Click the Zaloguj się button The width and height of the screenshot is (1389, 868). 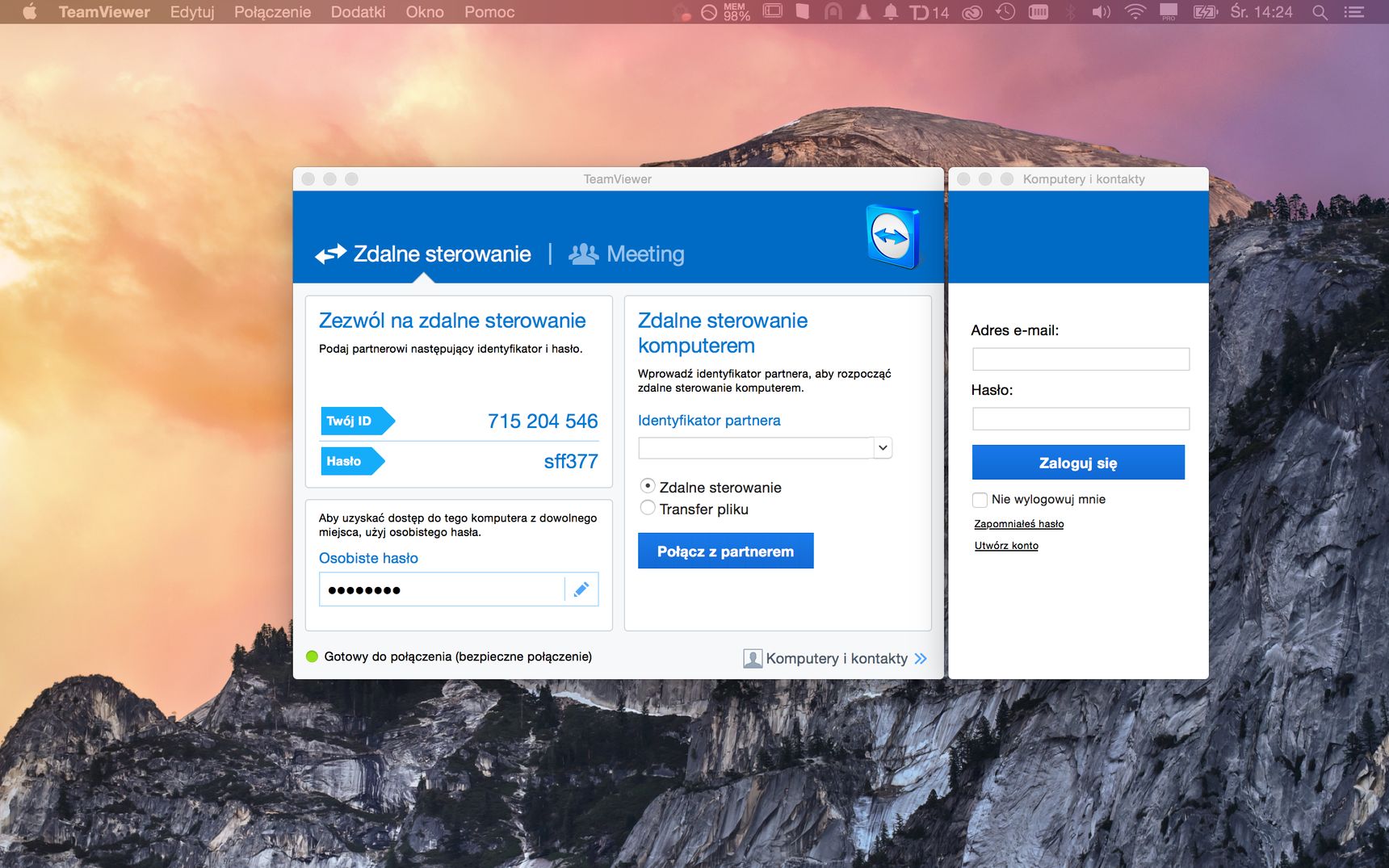click(1078, 463)
